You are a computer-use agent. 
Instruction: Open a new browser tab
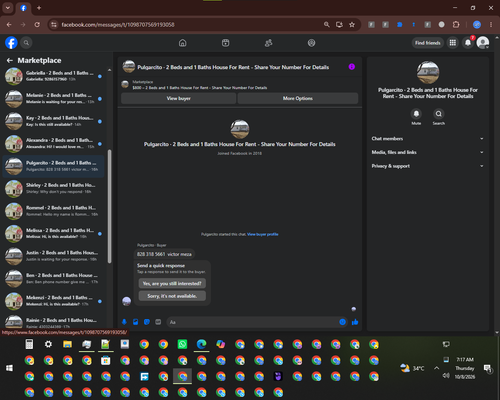(39, 8)
